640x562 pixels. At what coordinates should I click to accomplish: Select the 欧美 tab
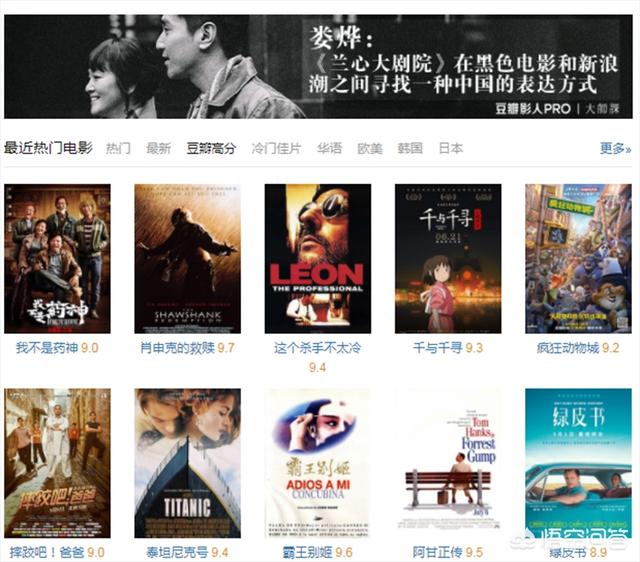(370, 148)
